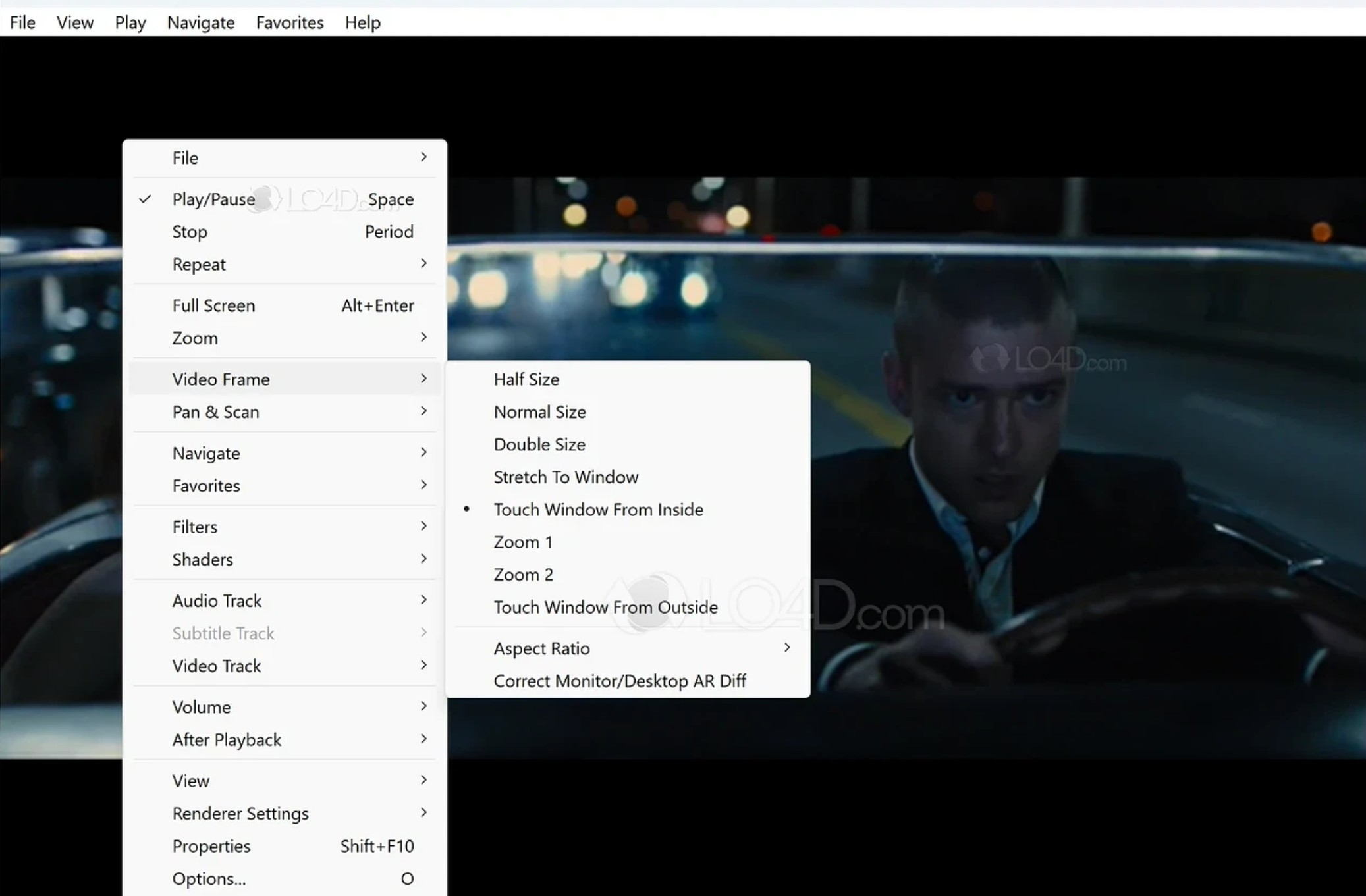
Task: Toggle Correct Monitor/Desktop AR Diff
Action: click(x=628, y=681)
